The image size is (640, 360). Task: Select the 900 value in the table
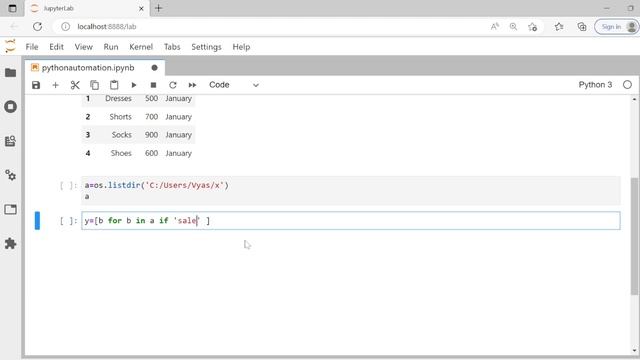151,135
